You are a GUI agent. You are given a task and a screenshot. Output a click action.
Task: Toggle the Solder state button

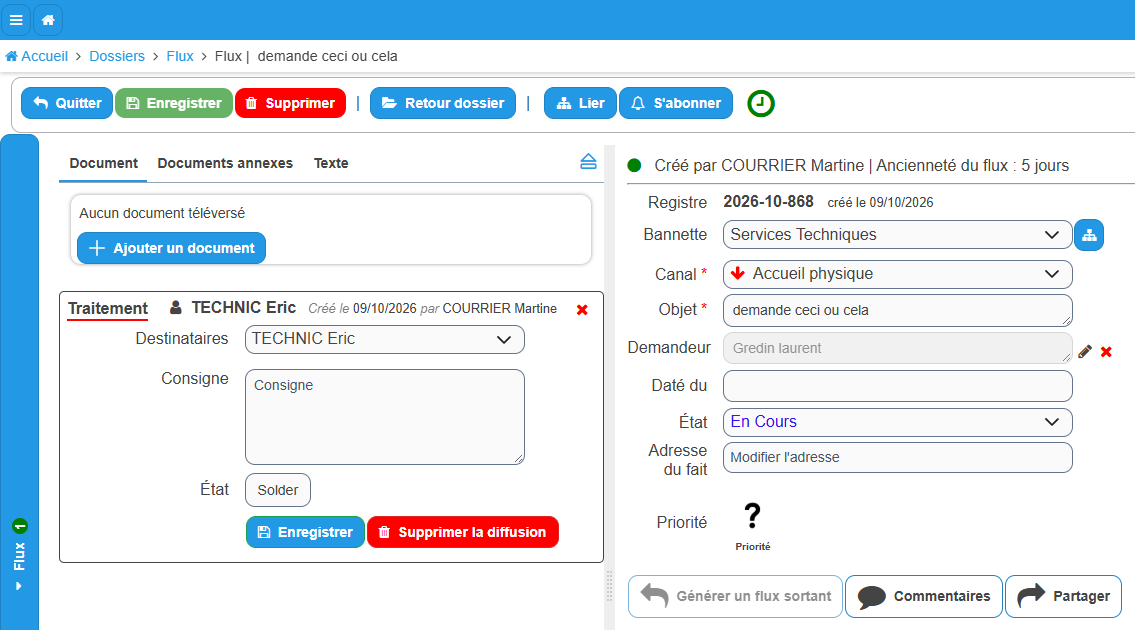point(278,490)
